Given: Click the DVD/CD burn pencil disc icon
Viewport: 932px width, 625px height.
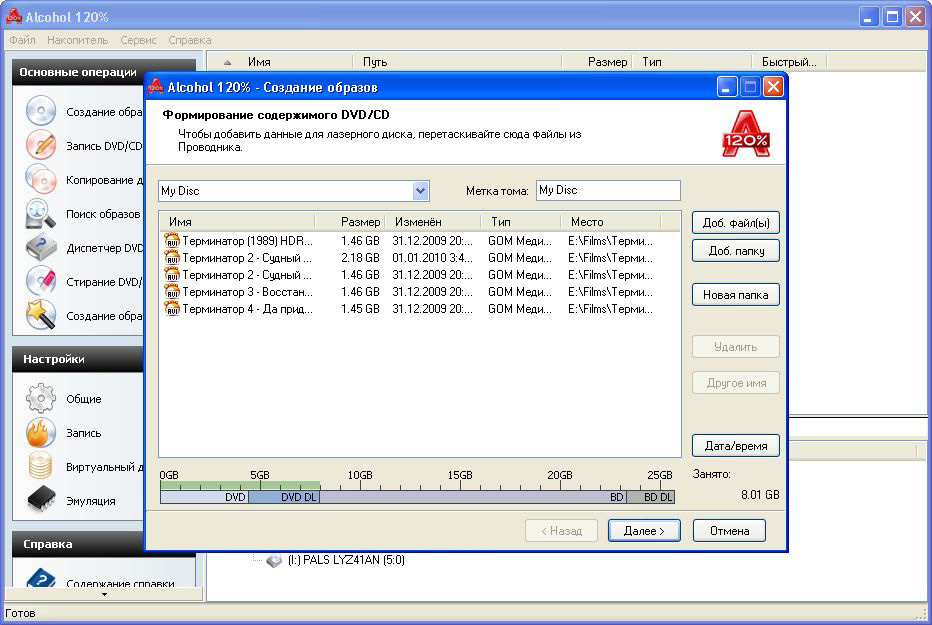Looking at the screenshot, I should pyautogui.click(x=40, y=145).
